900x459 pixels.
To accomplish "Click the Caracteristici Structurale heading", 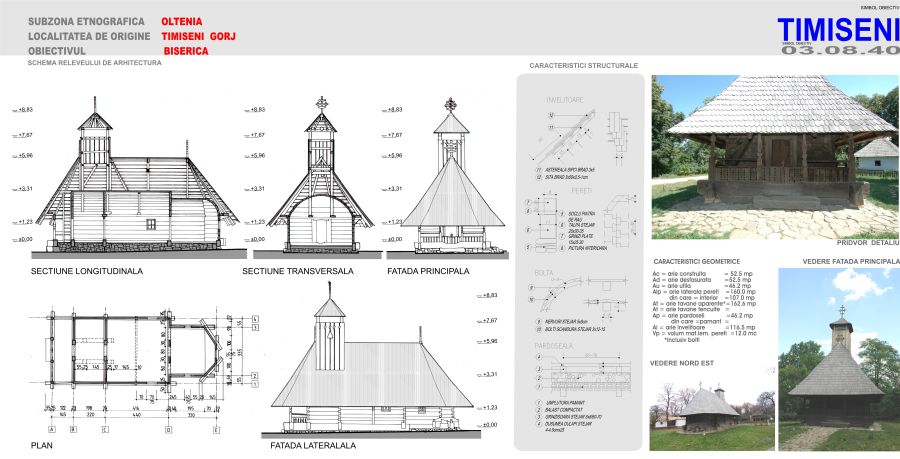I will pos(583,65).
